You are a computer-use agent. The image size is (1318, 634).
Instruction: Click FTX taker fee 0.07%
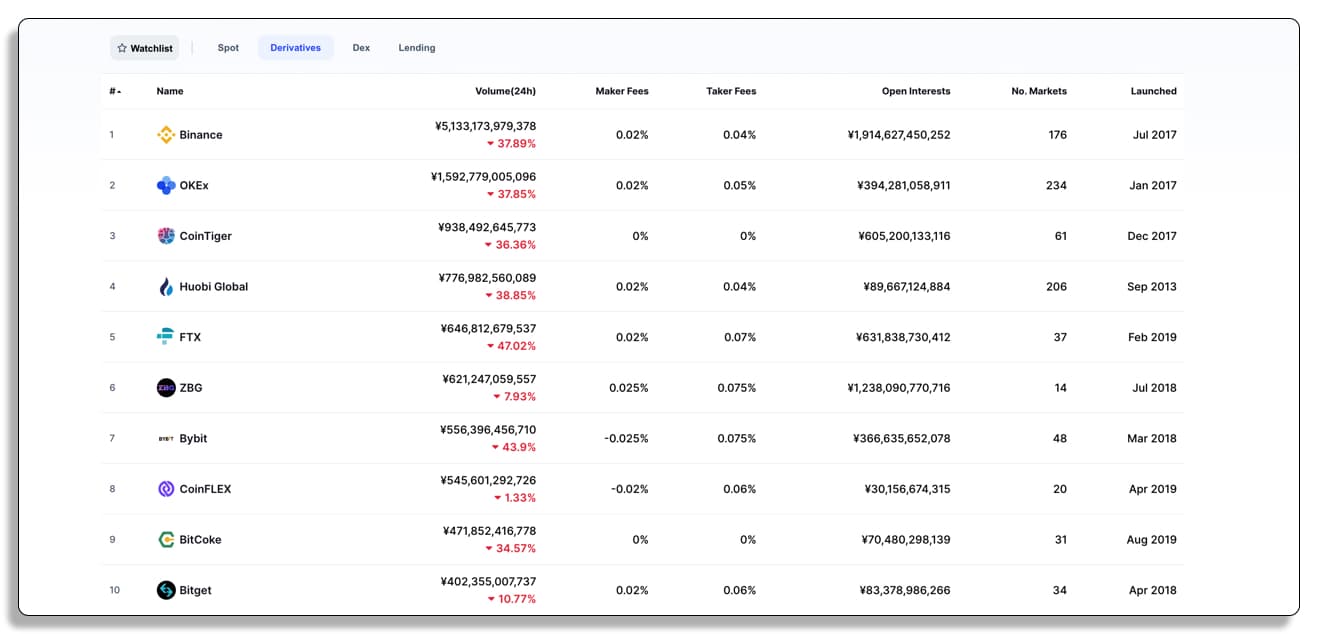tap(740, 338)
